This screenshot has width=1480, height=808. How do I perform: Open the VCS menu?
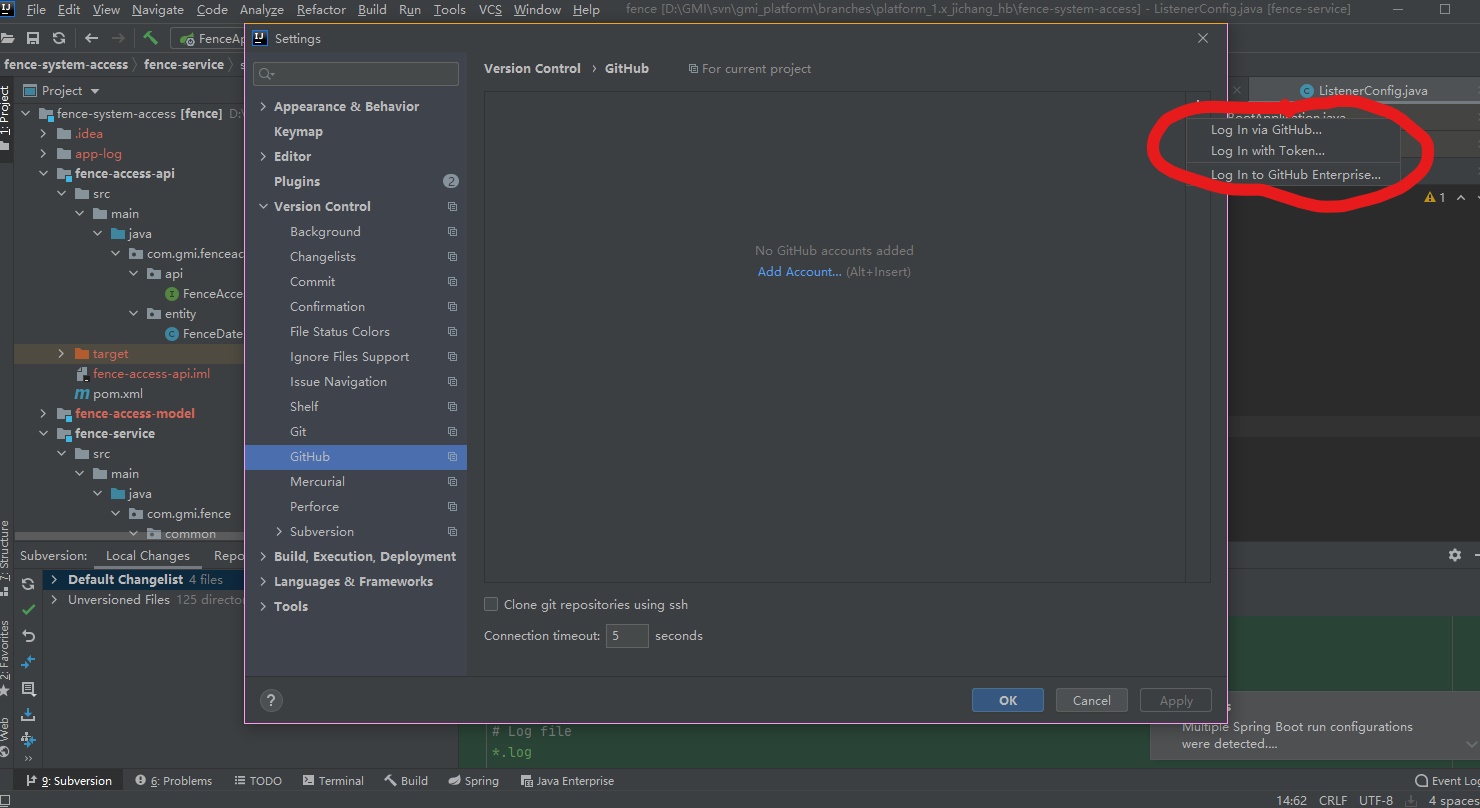(490, 9)
